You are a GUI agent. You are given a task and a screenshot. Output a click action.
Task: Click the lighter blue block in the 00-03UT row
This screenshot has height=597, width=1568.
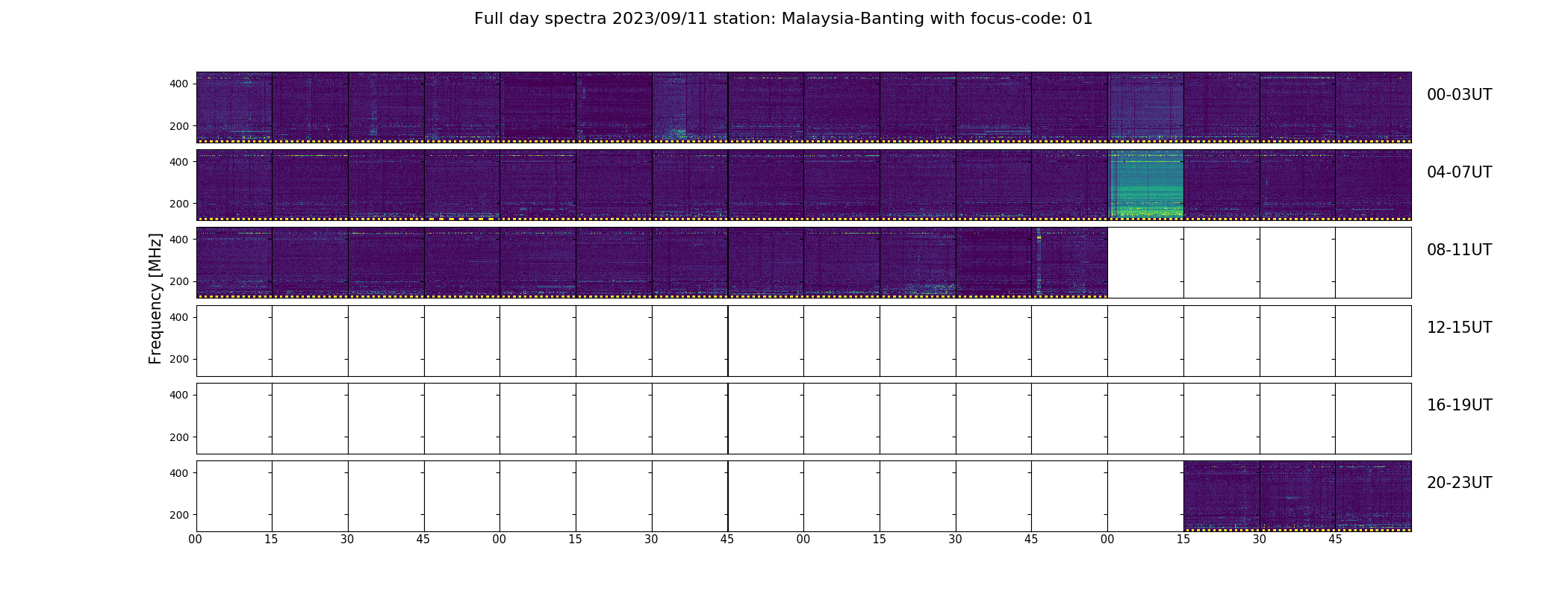pos(1146,107)
